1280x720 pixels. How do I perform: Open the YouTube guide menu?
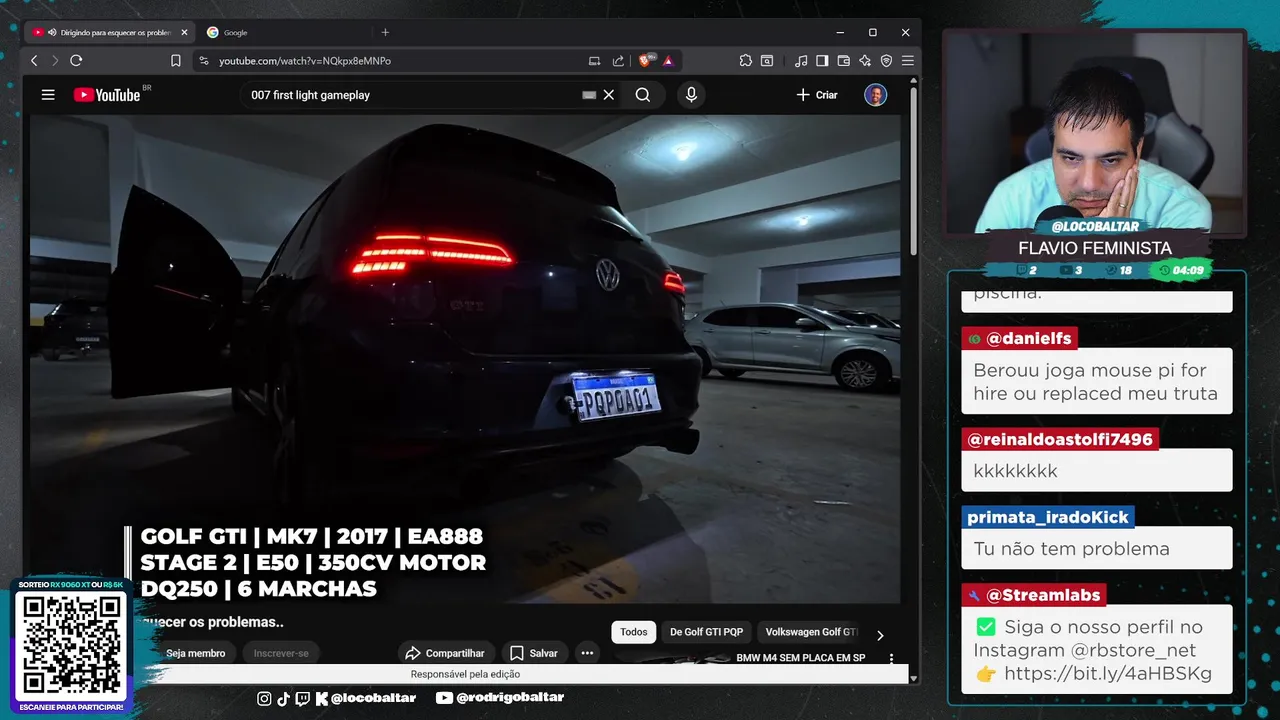tap(48, 95)
